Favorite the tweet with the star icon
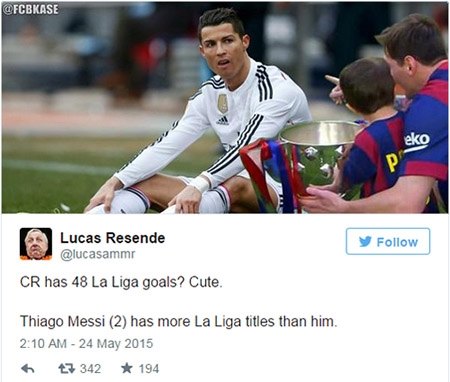Viewport: 450px width, 382px height. (x=127, y=368)
